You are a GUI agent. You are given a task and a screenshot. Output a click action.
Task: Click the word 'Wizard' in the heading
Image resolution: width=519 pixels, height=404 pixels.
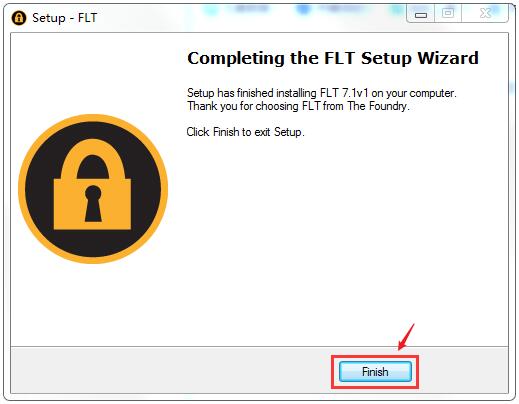pos(448,58)
